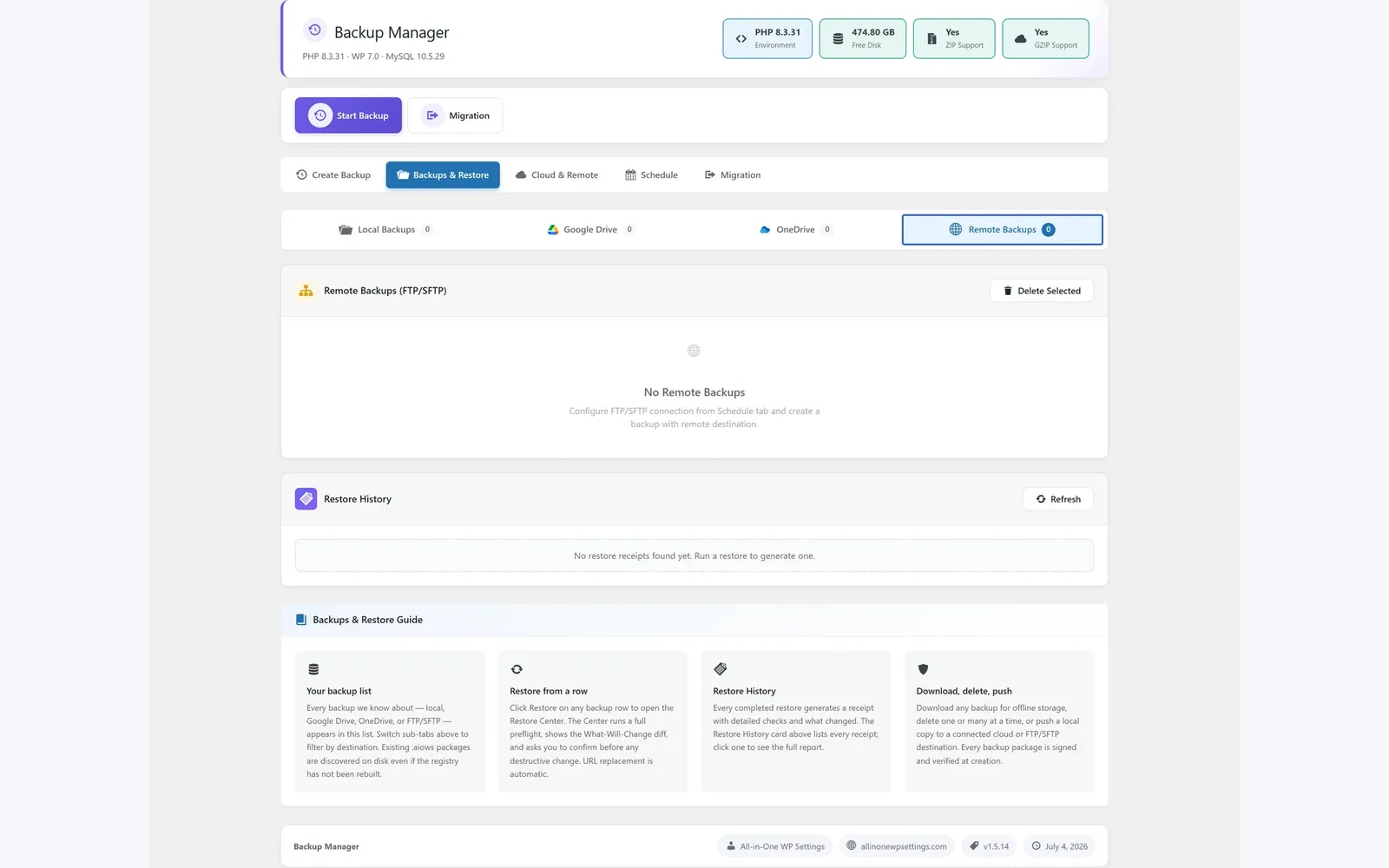Click the Yes ZIP Support badge
The width and height of the screenshot is (1389, 868).
(x=954, y=39)
